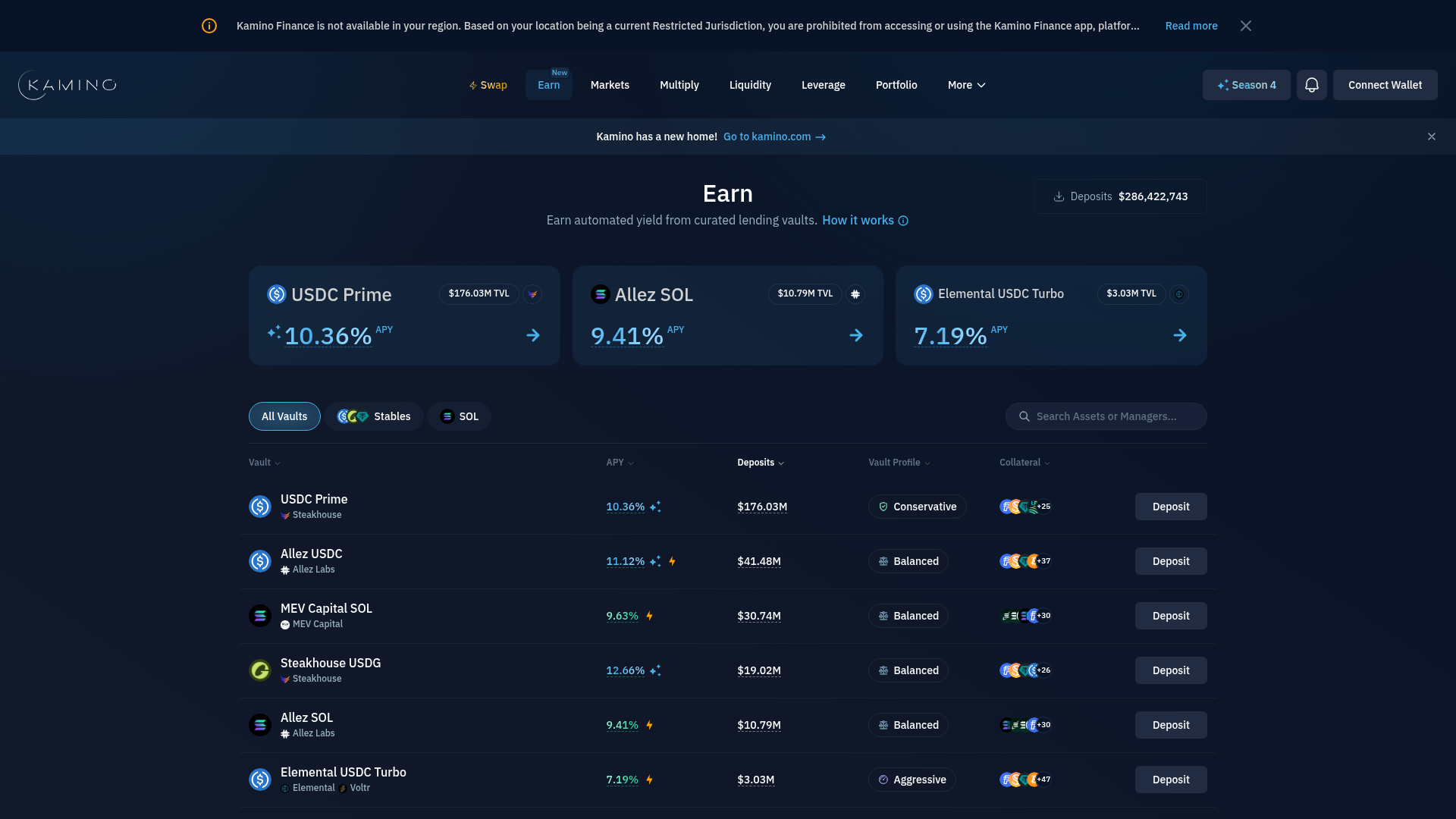Close the 'Kamino has a new home' banner
1456x819 pixels.
click(x=1432, y=136)
